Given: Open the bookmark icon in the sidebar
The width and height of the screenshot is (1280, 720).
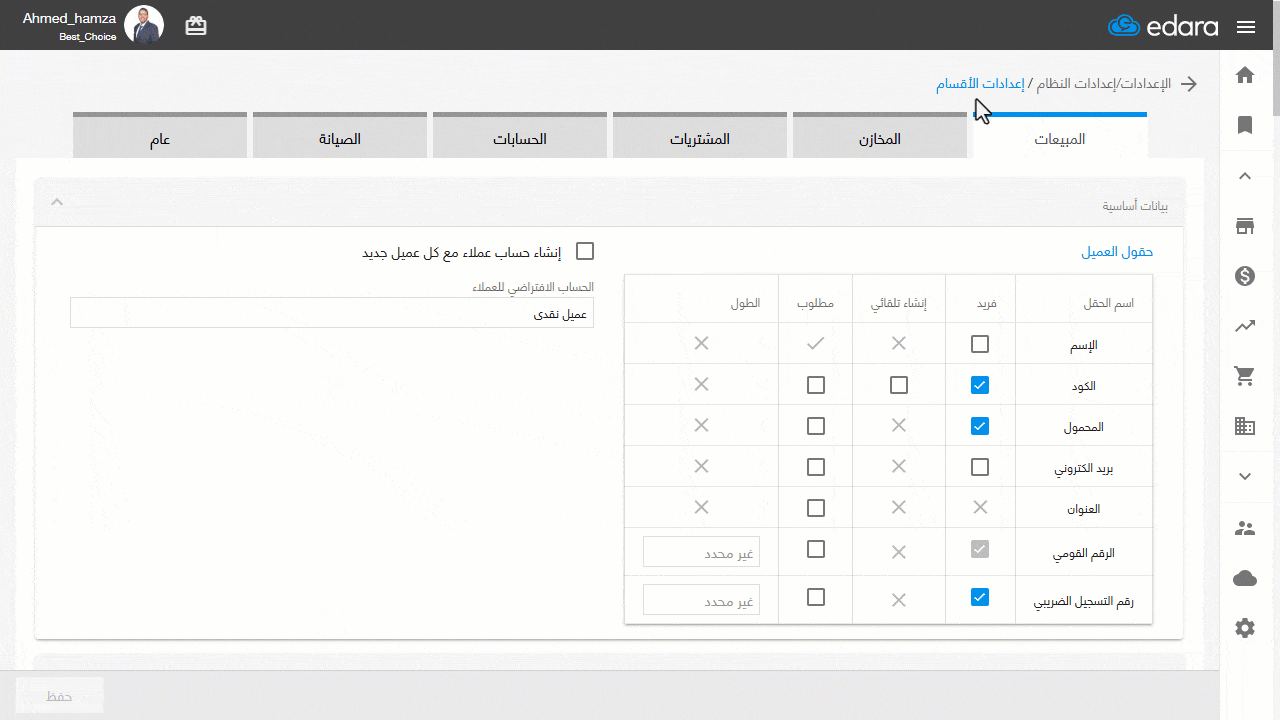Looking at the screenshot, I should pyautogui.click(x=1245, y=125).
